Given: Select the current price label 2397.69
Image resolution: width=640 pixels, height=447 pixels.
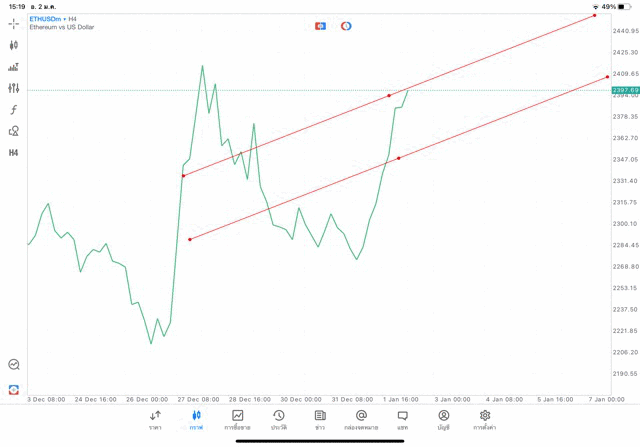Looking at the screenshot, I should pos(625,90).
